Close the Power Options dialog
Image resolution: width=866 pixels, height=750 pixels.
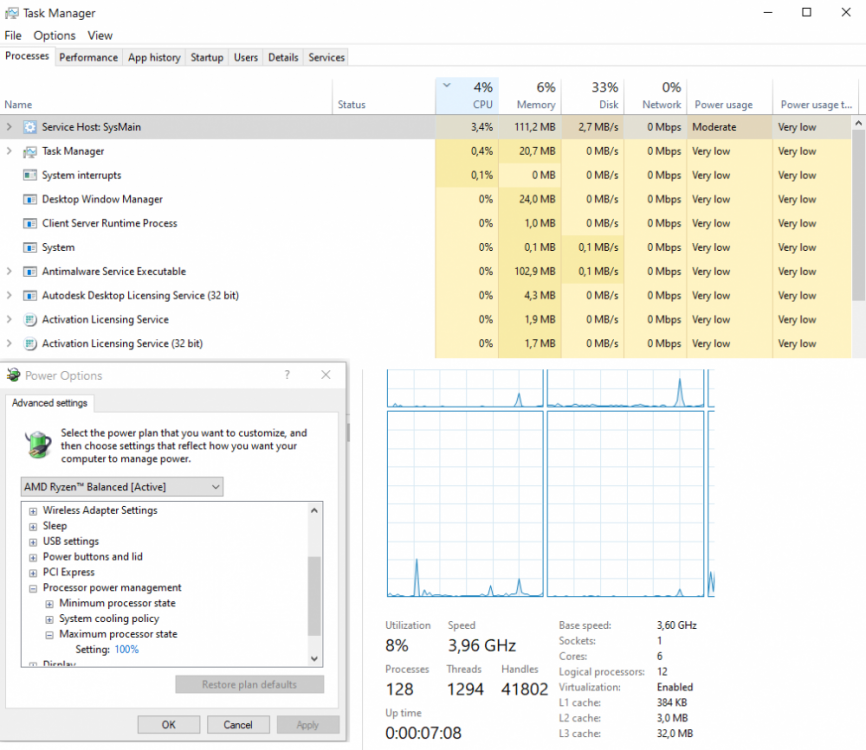(326, 375)
